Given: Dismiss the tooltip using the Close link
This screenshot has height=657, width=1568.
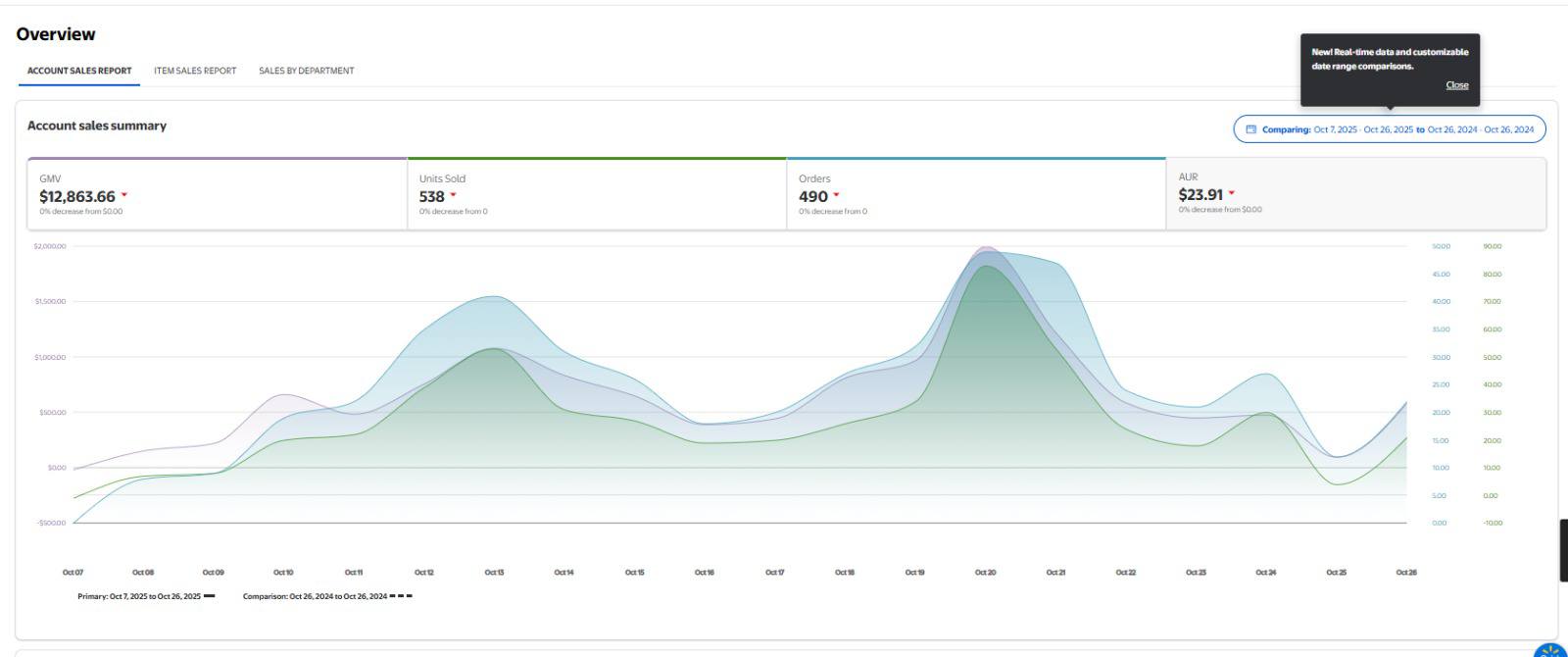Looking at the screenshot, I should [1457, 85].
